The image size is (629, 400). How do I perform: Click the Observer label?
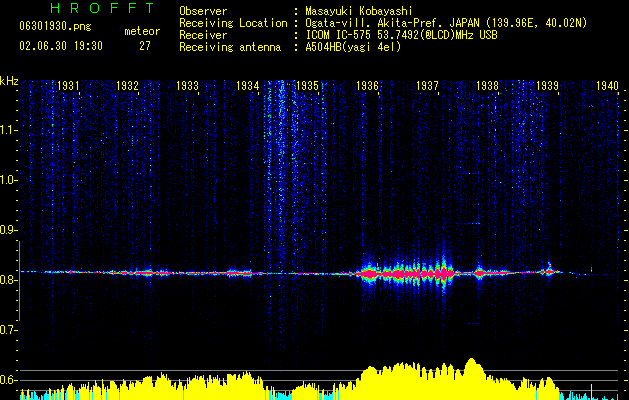click(203, 11)
